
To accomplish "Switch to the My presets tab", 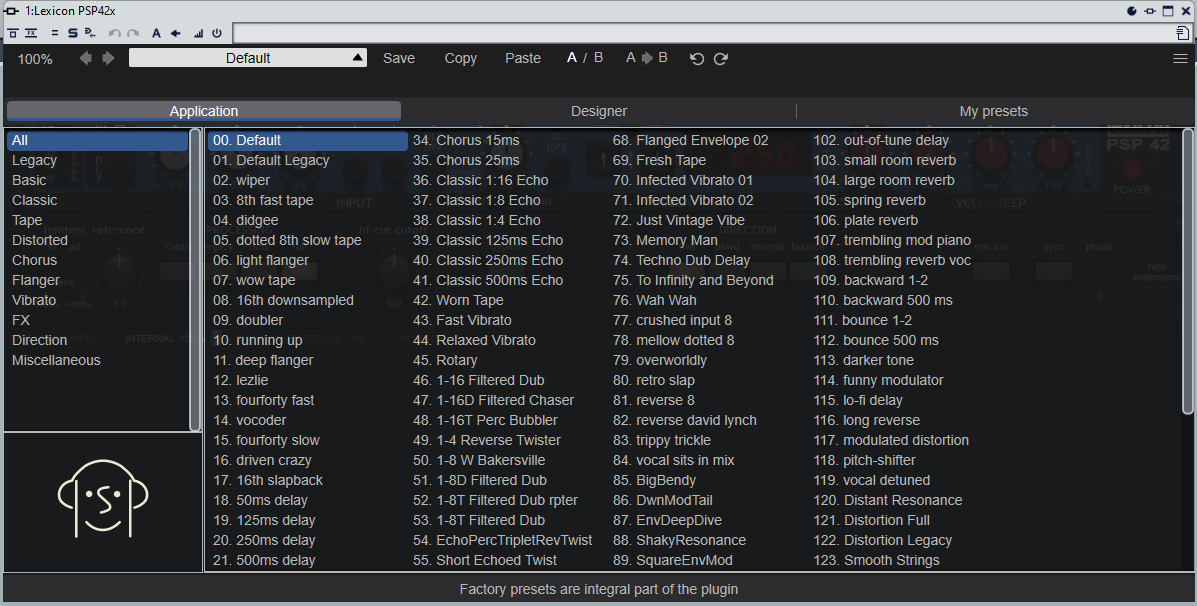I will (994, 111).
